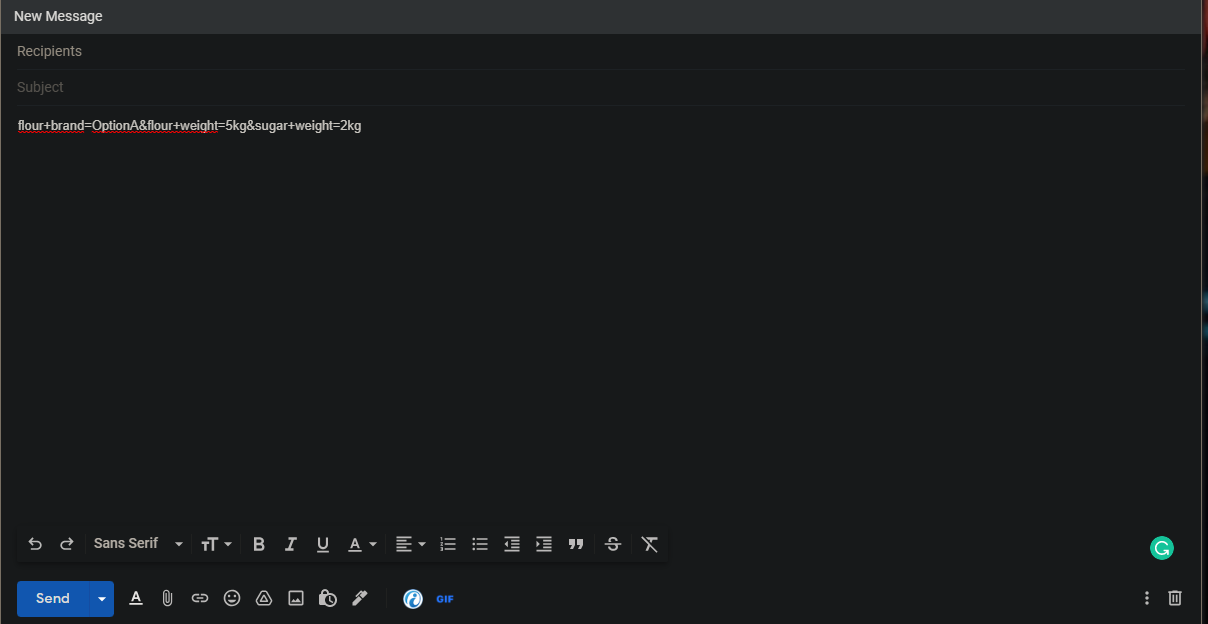Insert files using Google Drive
This screenshot has width=1208, height=624.
pos(264,598)
